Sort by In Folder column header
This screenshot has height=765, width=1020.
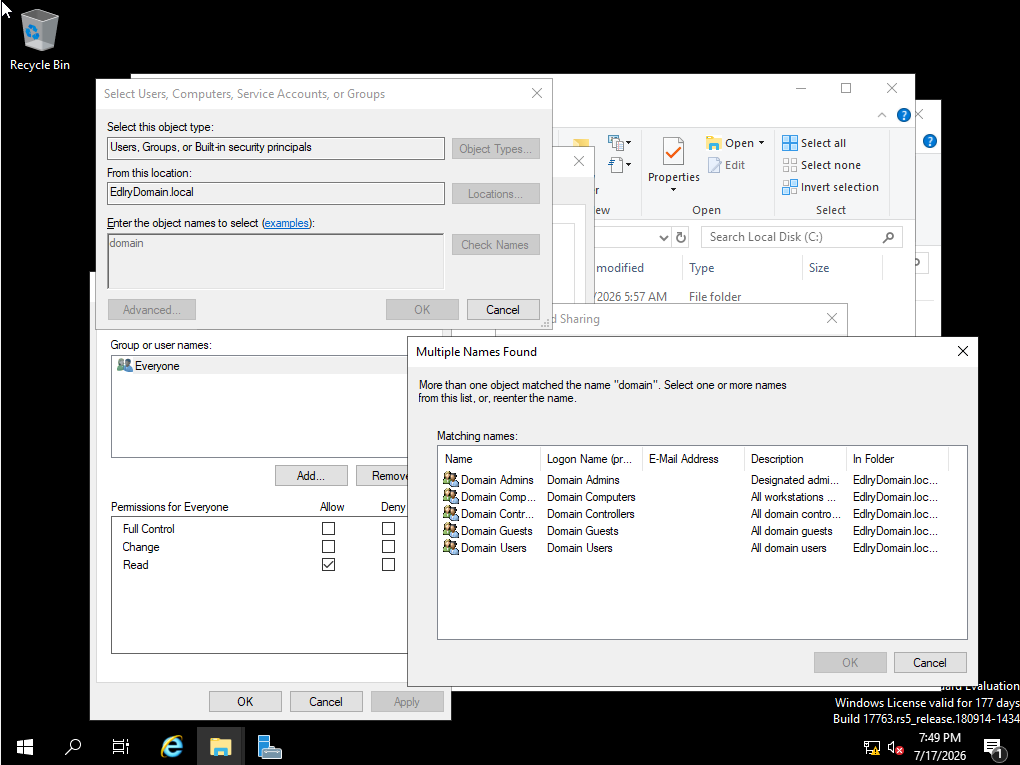click(897, 459)
